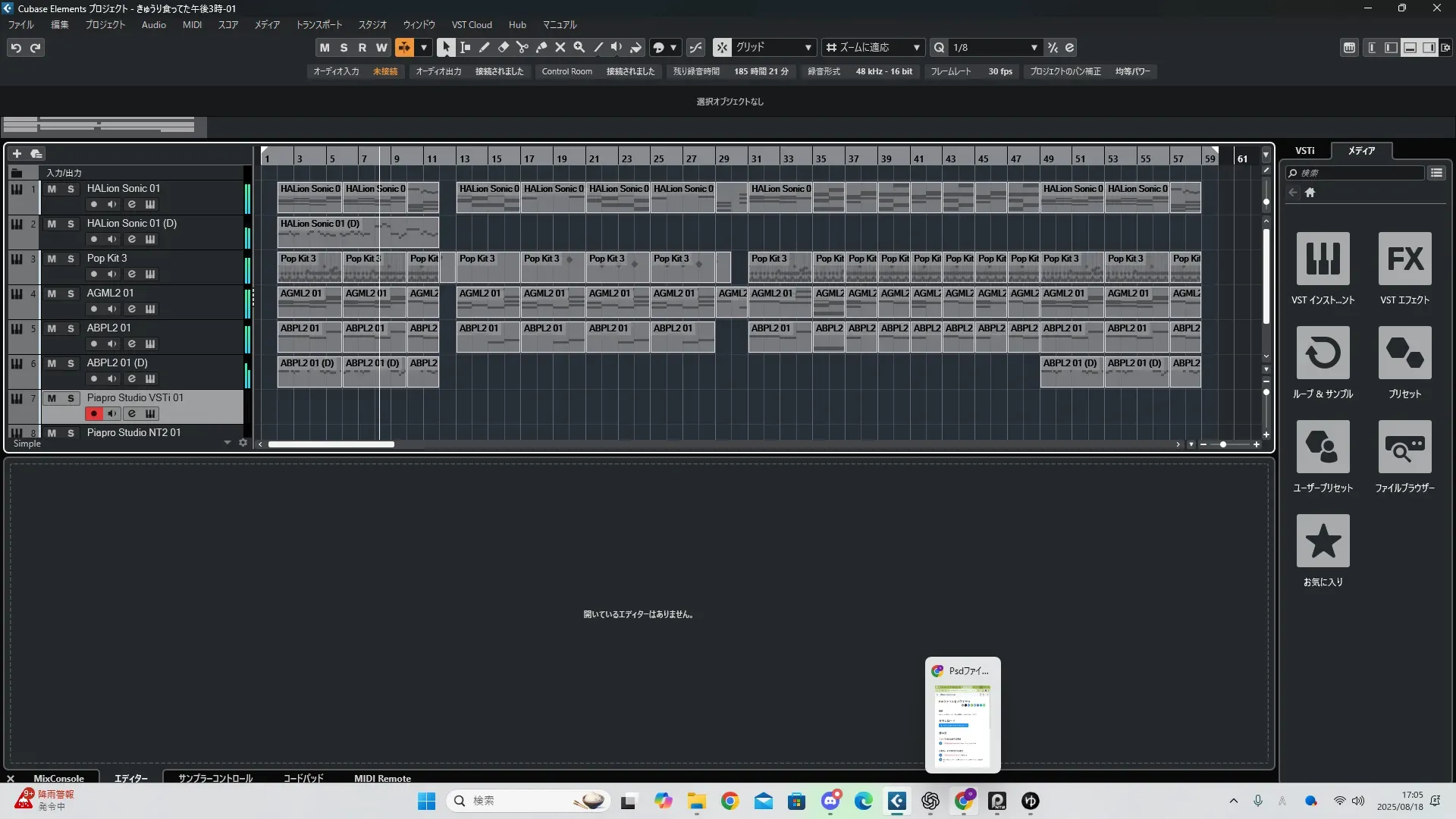Open the Transport menu
This screenshot has height=819, width=1456.
(318, 25)
